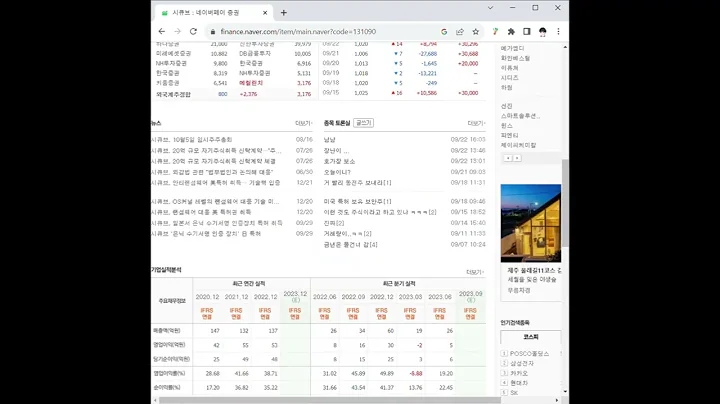
Task: Click 외국계추정합 row label
Action: pyautogui.click(x=173, y=94)
